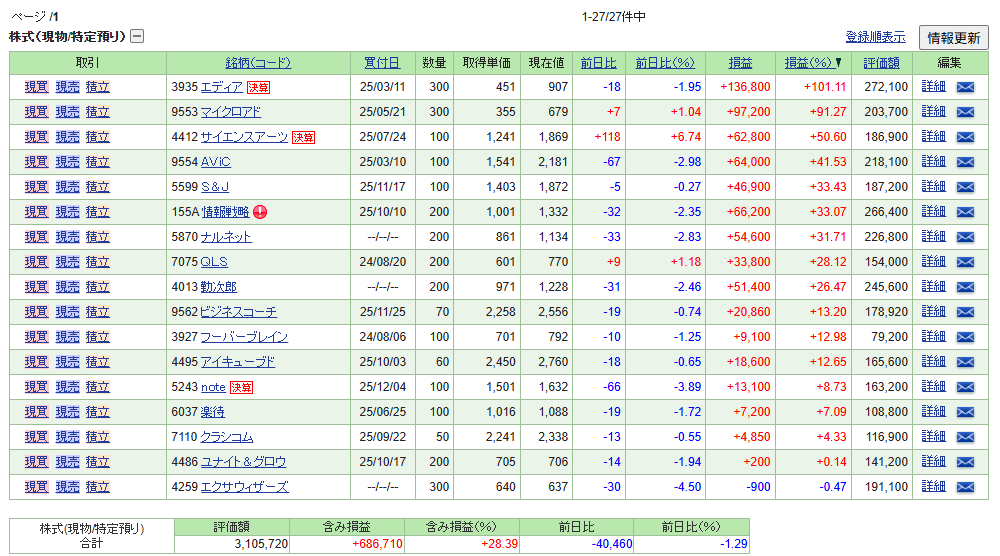
Task: Click the mail icon in the AViC row
Action: [965, 163]
